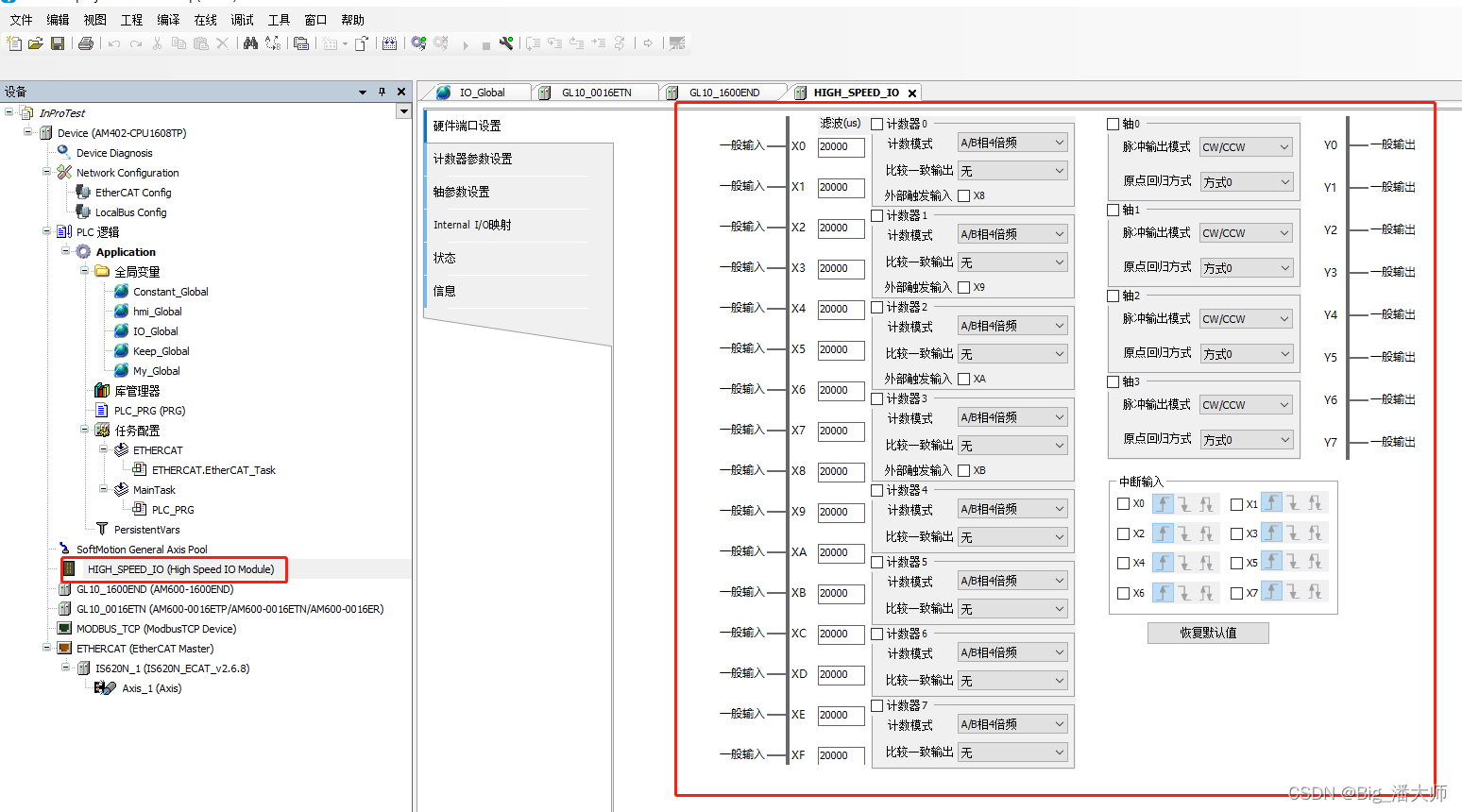This screenshot has width=1462, height=812.
Task: Open 轴3 脉冲输出模式 dropdown
Action: click(x=1246, y=405)
